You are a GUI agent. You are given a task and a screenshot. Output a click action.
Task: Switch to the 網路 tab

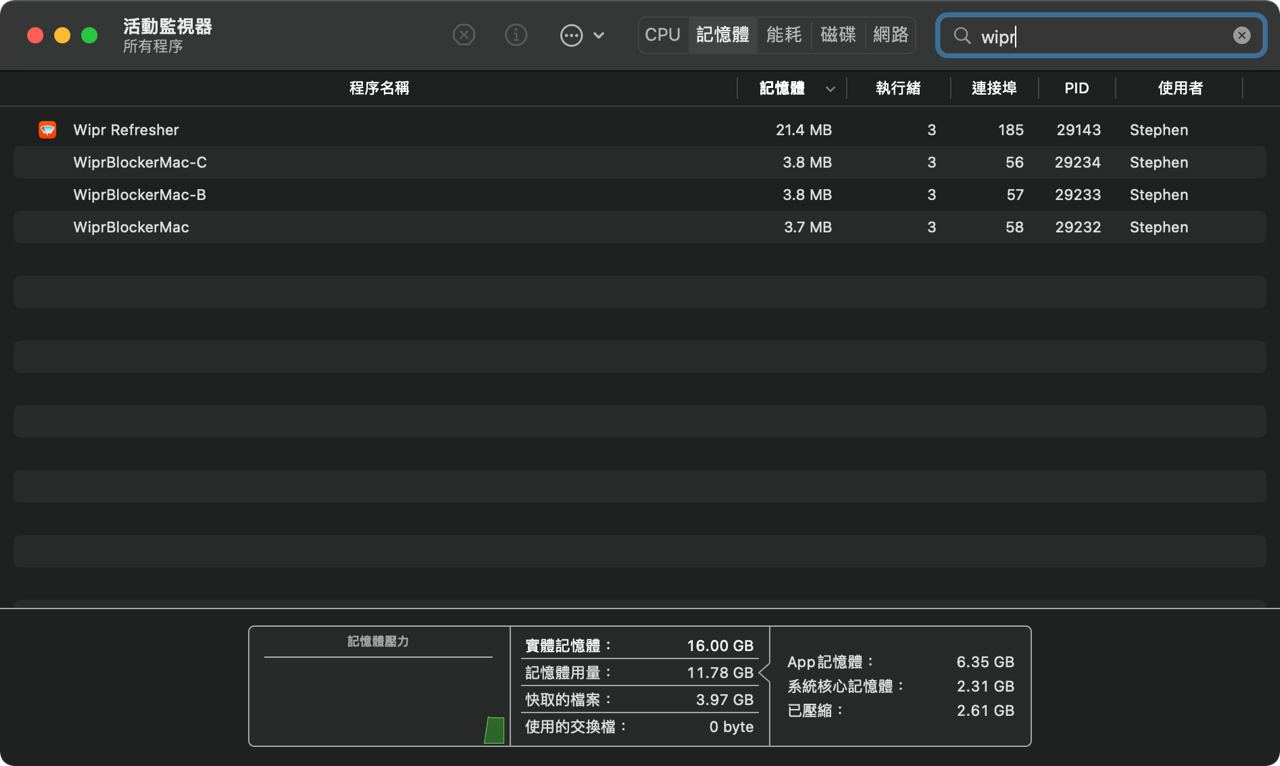coord(891,35)
